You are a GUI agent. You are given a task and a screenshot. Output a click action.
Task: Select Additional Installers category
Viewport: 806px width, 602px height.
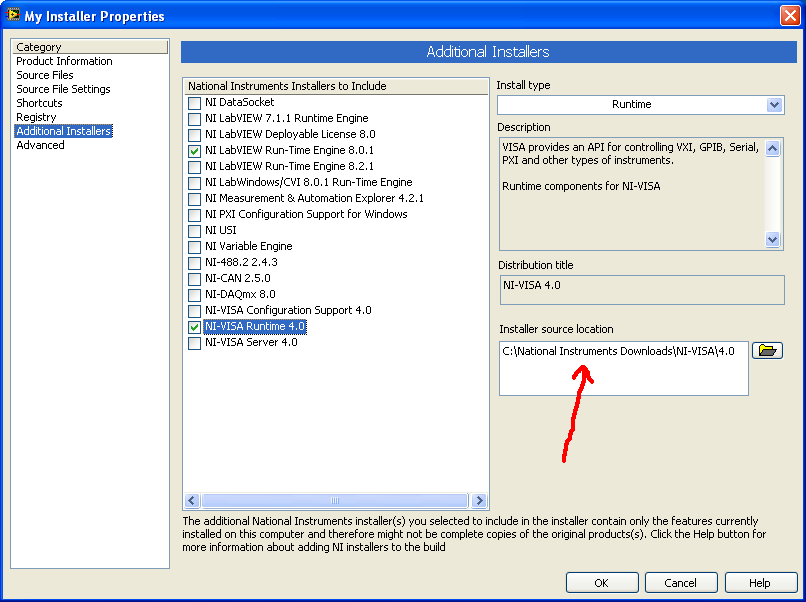pos(63,131)
